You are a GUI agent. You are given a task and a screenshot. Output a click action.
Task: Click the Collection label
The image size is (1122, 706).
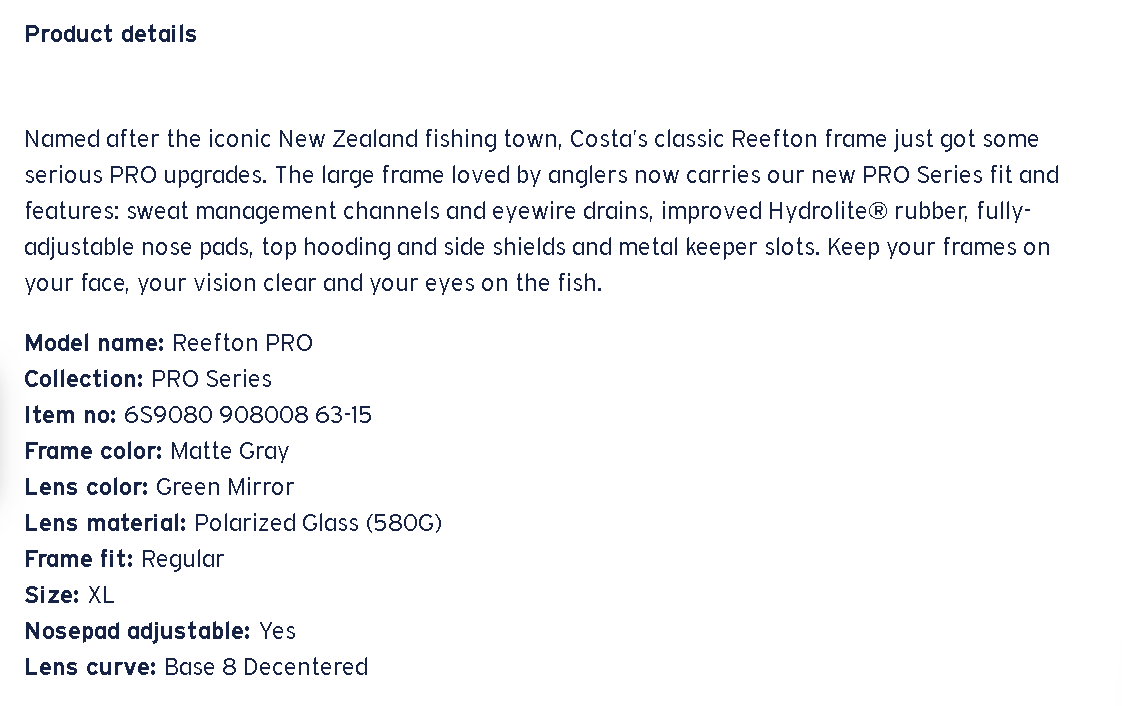[x=84, y=379]
